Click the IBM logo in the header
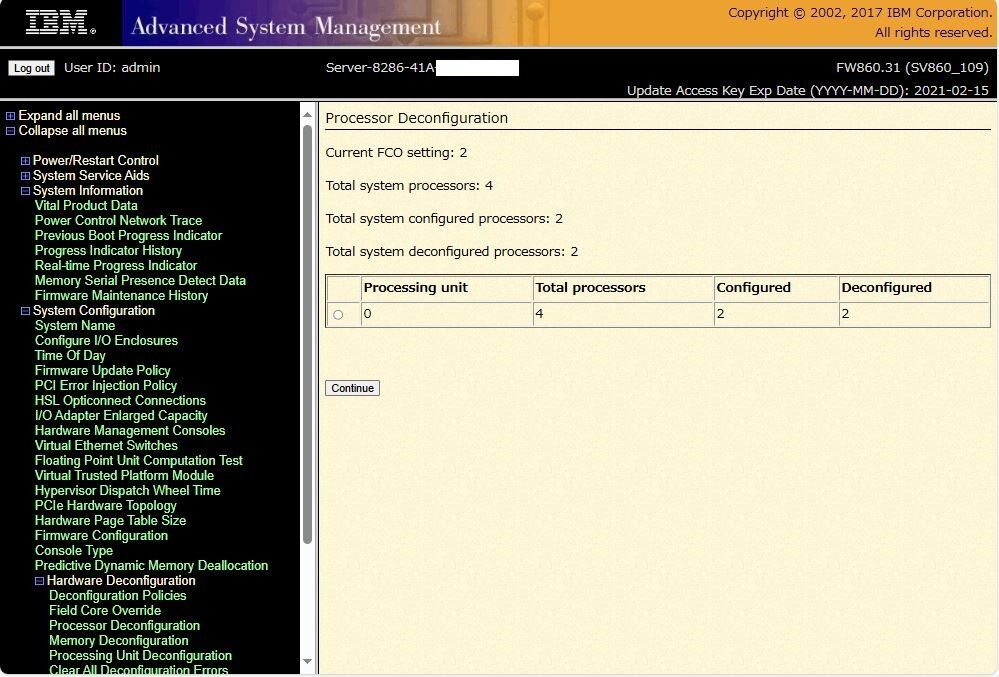The height and width of the screenshot is (677, 999). coord(60,23)
